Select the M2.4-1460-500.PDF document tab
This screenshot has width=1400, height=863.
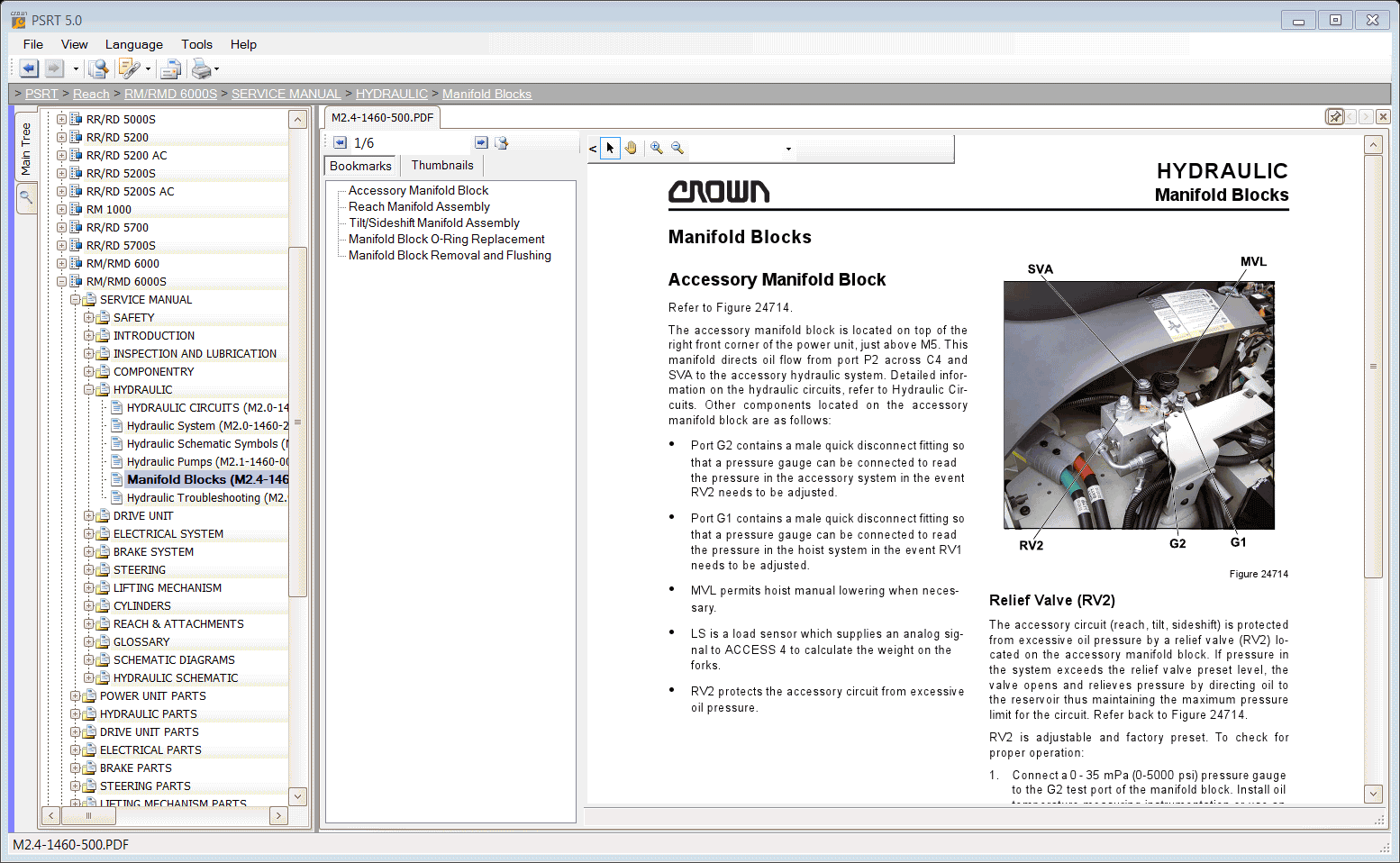pyautogui.click(x=382, y=117)
